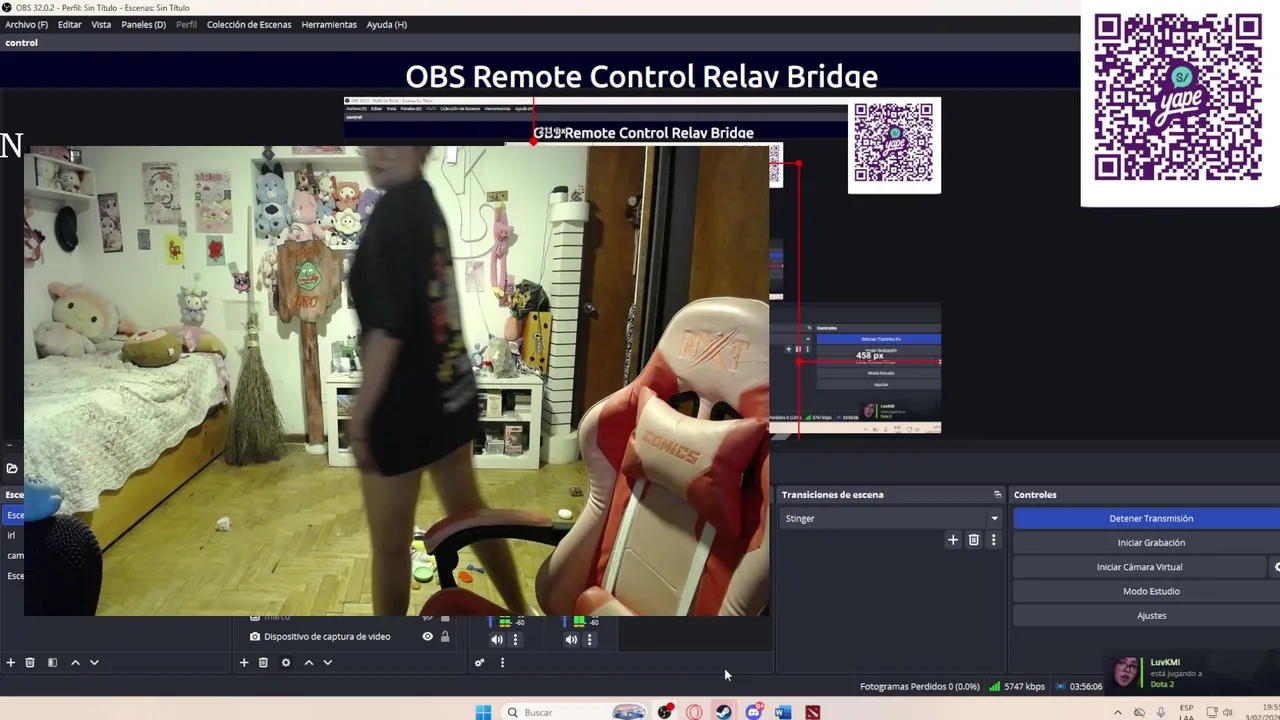Click Iniciar Cámara Virtual button
The width and height of the screenshot is (1280, 720).
click(x=1139, y=567)
